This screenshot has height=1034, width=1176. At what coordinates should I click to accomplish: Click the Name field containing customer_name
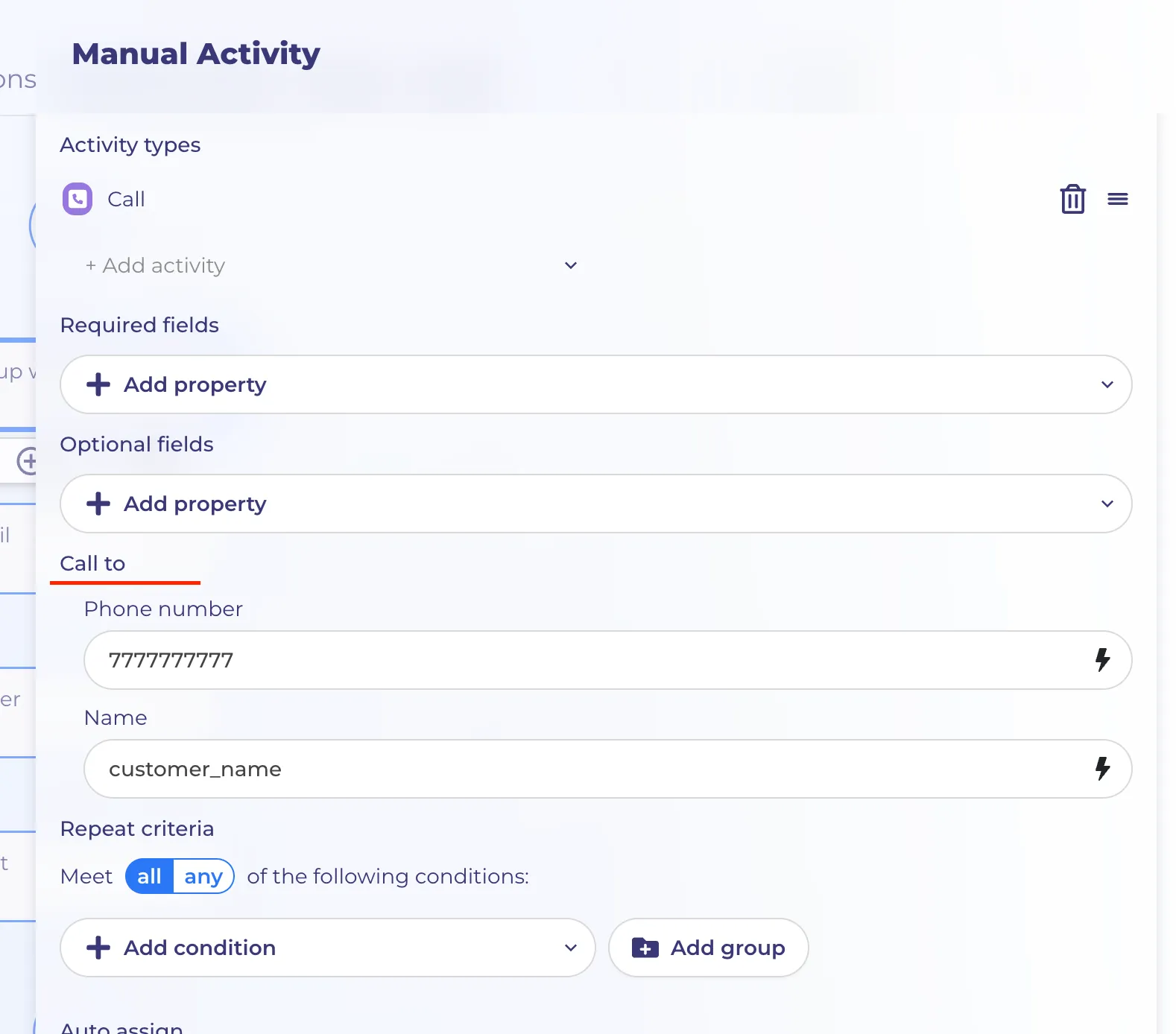point(608,769)
